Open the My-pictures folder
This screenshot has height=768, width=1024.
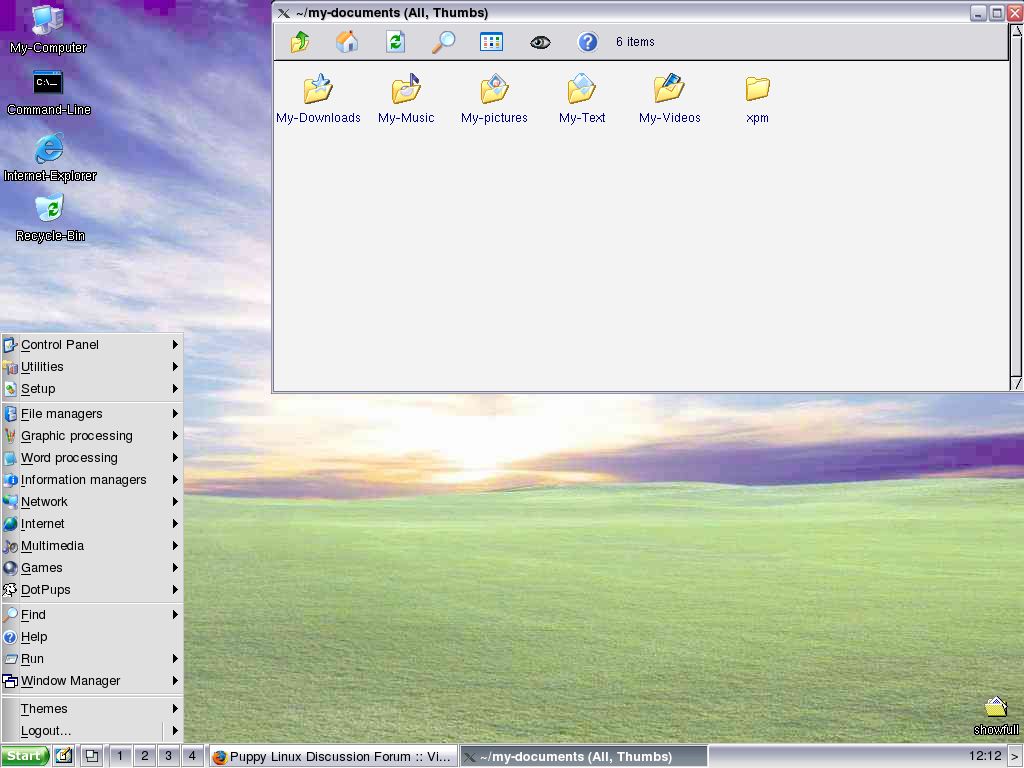click(x=494, y=99)
